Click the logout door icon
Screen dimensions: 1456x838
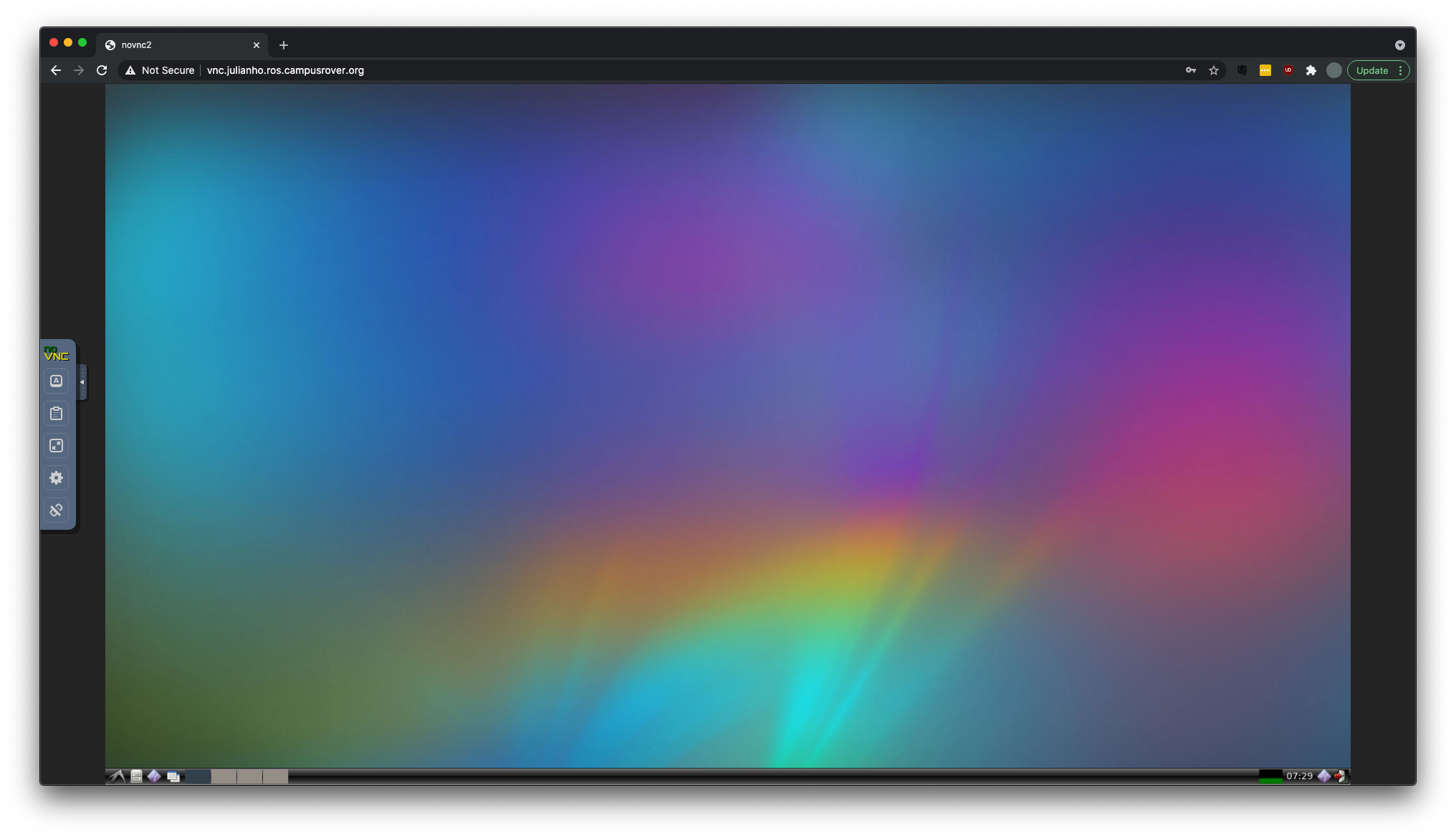[x=1341, y=776]
